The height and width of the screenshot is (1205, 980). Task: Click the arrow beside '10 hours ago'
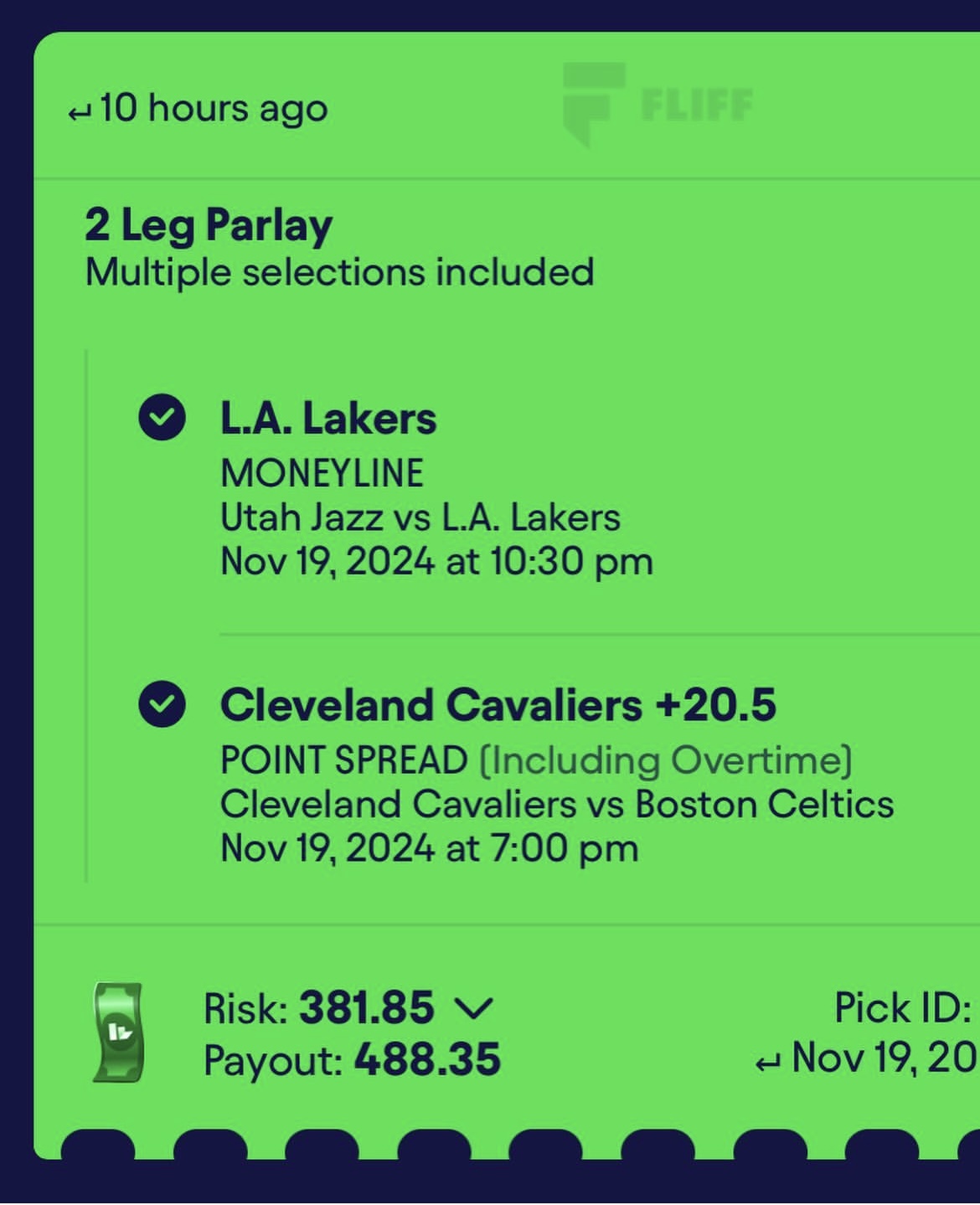(79, 112)
